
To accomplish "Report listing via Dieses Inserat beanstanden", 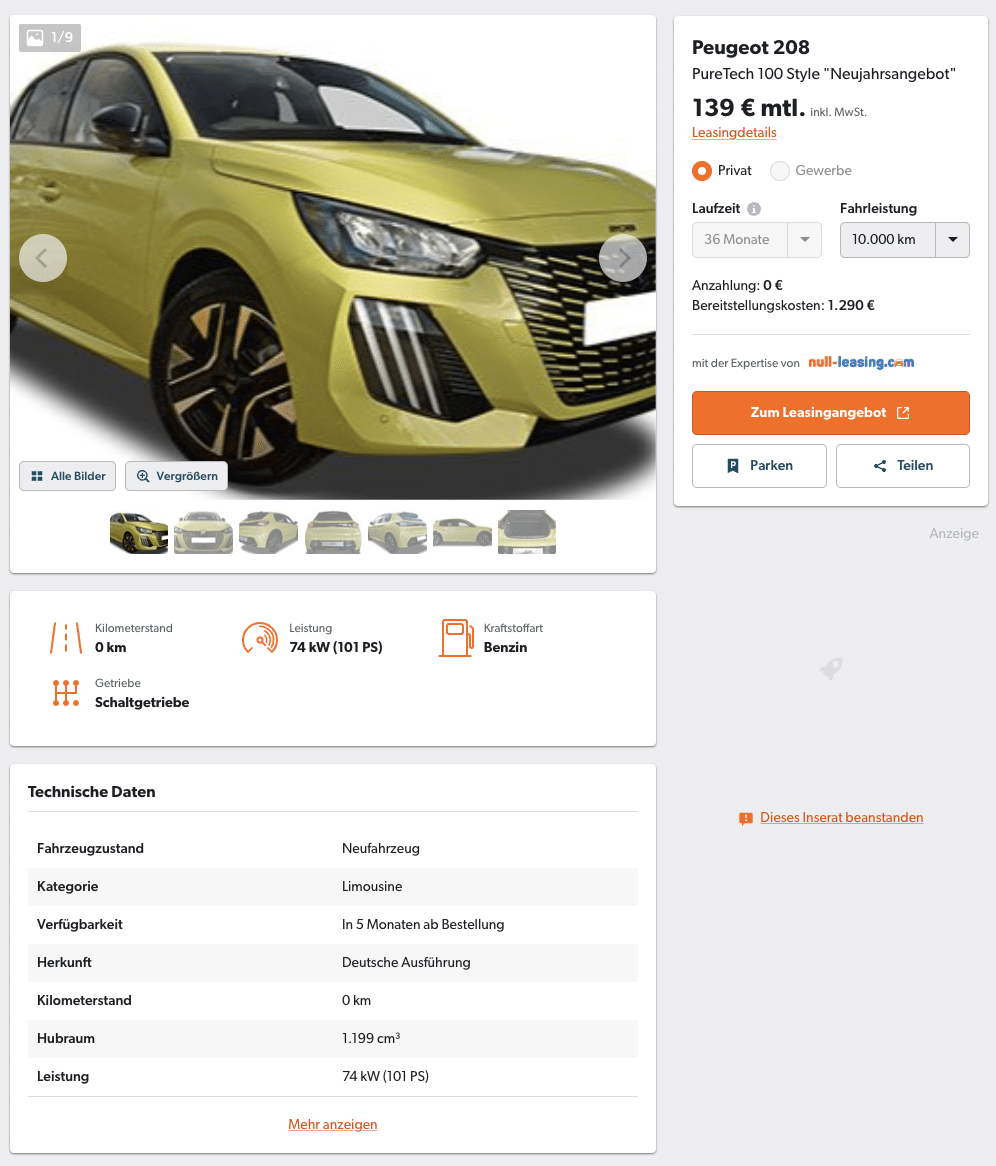I will tap(841, 817).
